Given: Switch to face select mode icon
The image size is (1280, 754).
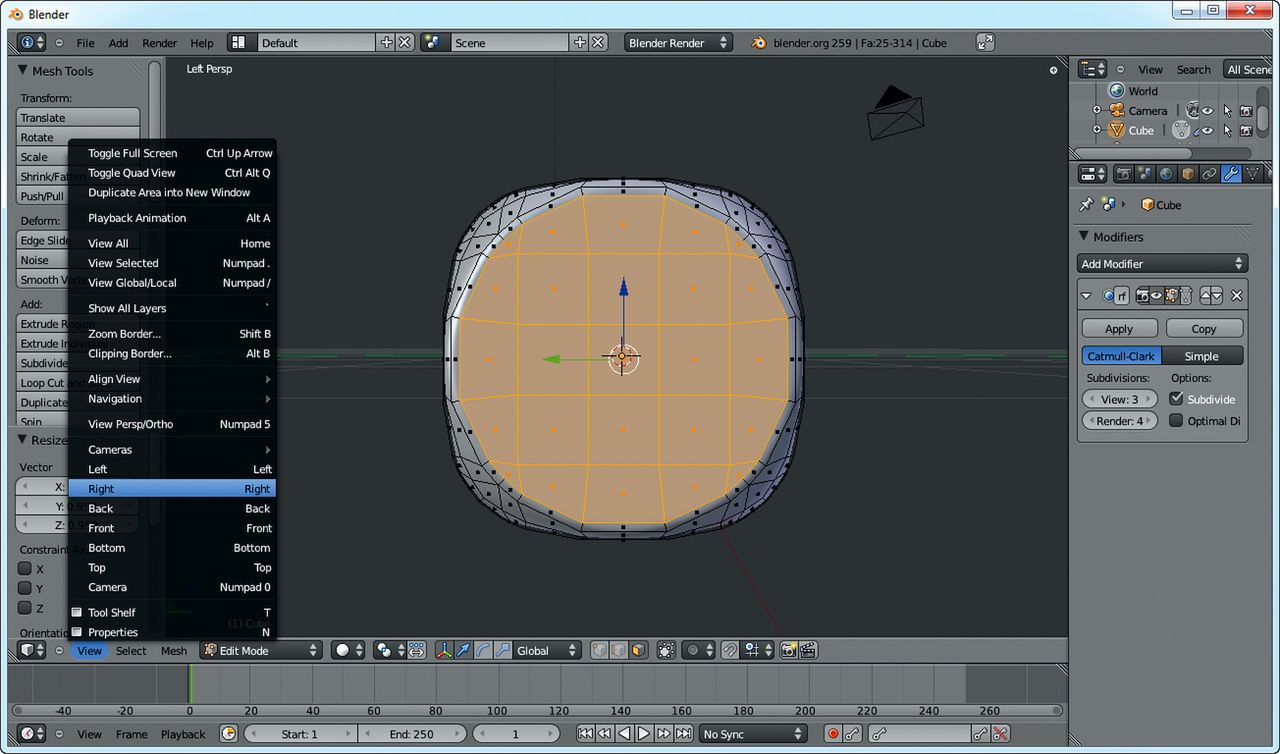Looking at the screenshot, I should tap(638, 650).
